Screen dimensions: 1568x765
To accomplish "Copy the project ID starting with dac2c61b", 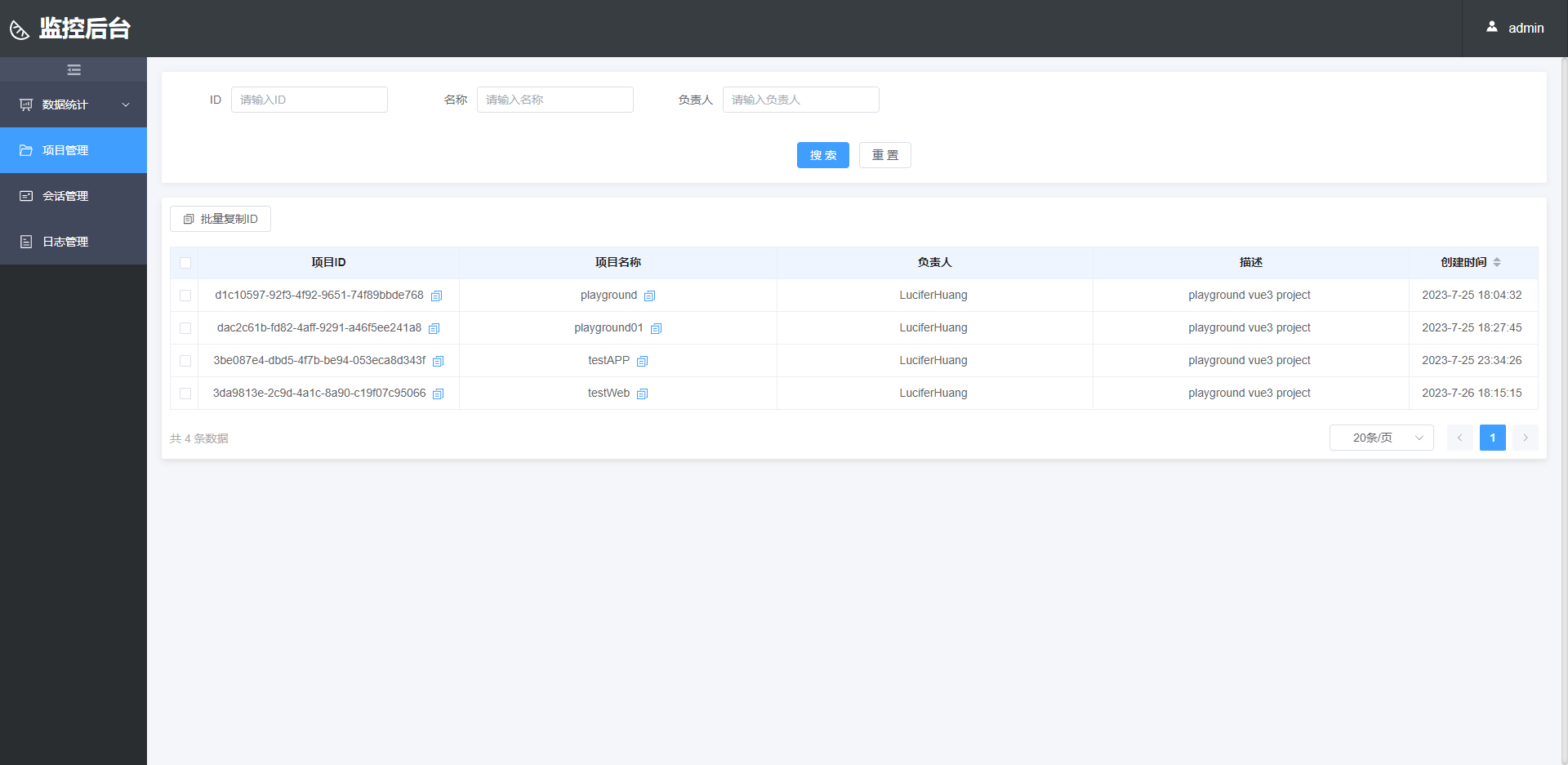I will tap(434, 328).
